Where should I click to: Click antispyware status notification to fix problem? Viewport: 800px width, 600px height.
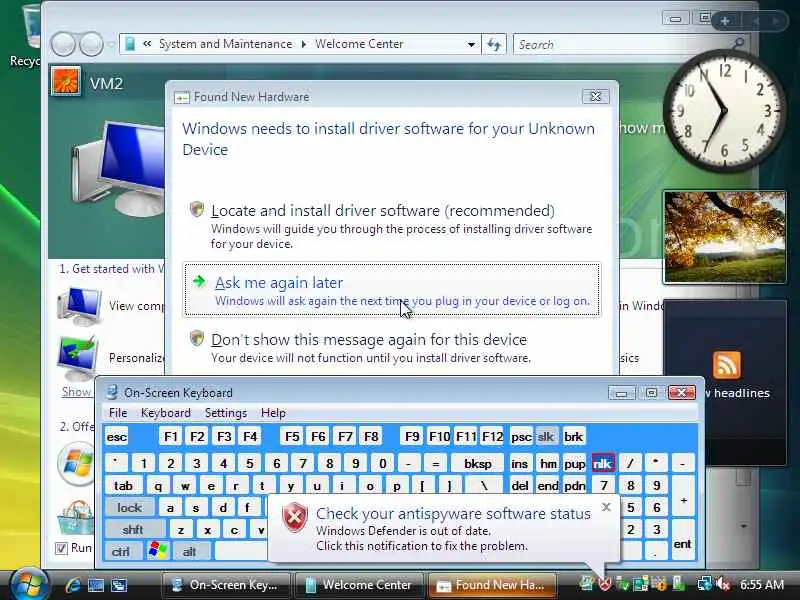[x=444, y=529]
